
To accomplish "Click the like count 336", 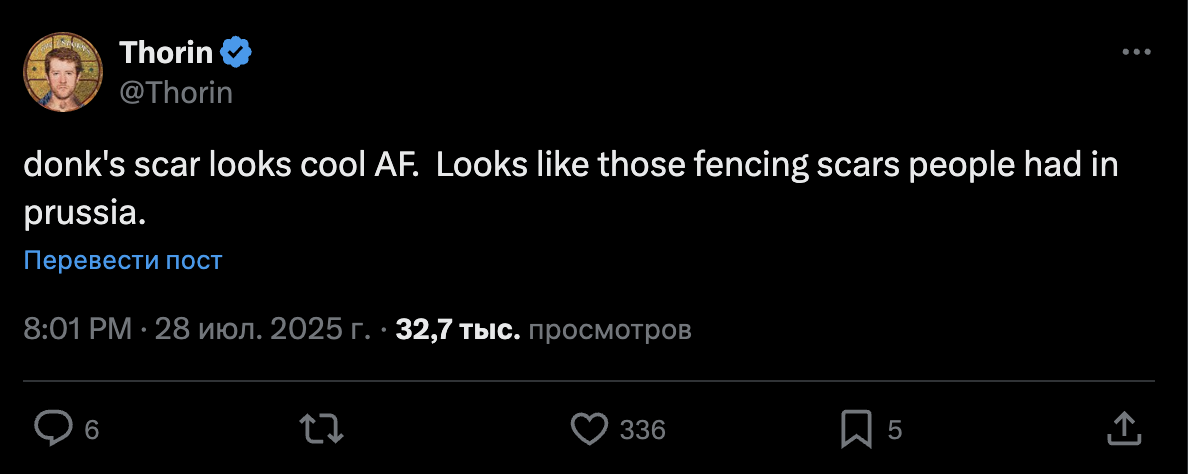I will tap(643, 430).
